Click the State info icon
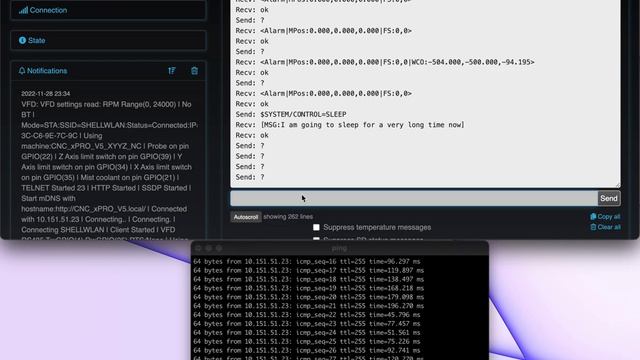640x360 pixels. 22,40
